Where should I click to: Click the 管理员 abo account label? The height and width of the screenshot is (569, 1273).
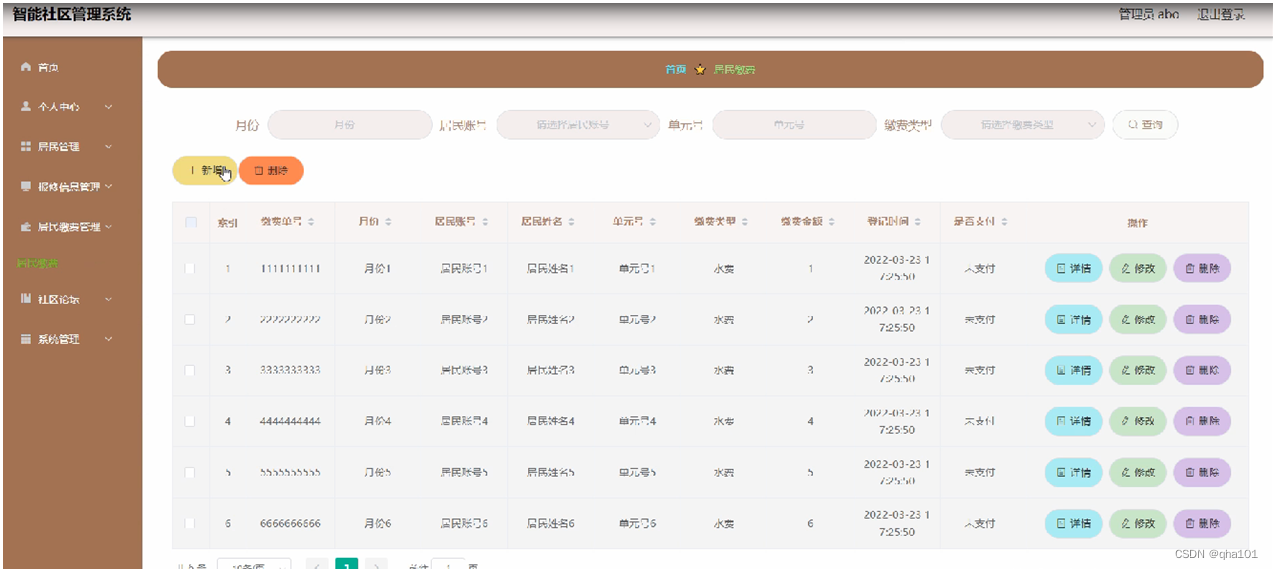(1148, 15)
